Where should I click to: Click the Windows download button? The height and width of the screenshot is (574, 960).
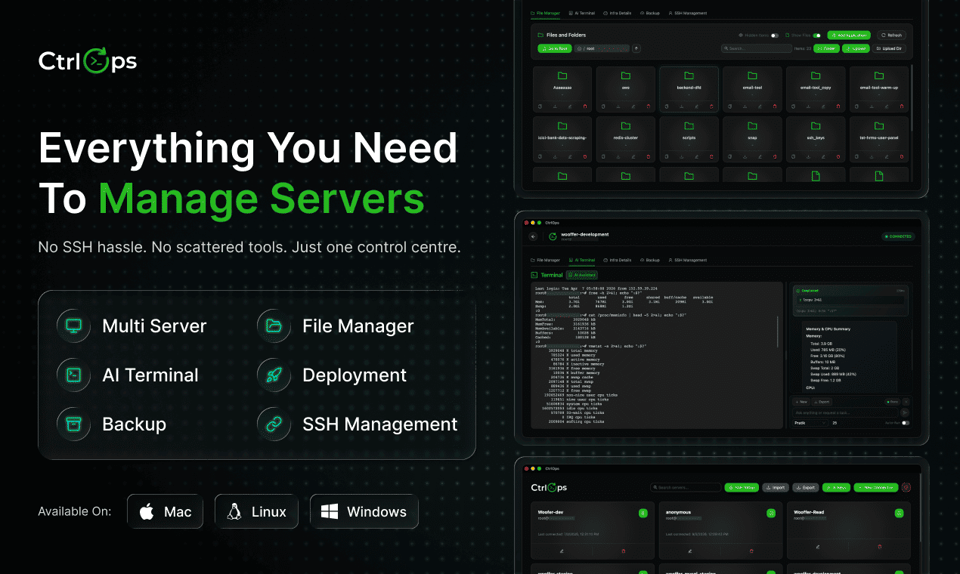click(364, 512)
